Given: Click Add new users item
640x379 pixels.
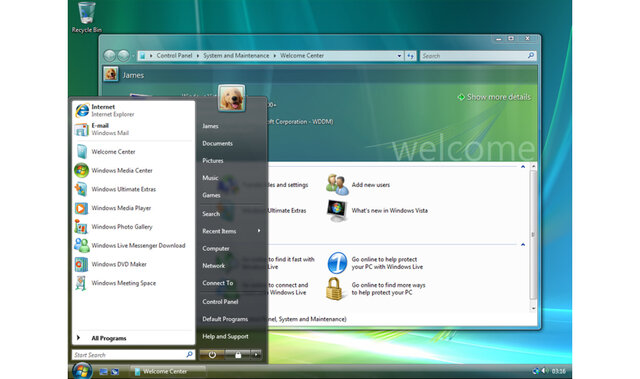Looking at the screenshot, I should (x=358, y=184).
